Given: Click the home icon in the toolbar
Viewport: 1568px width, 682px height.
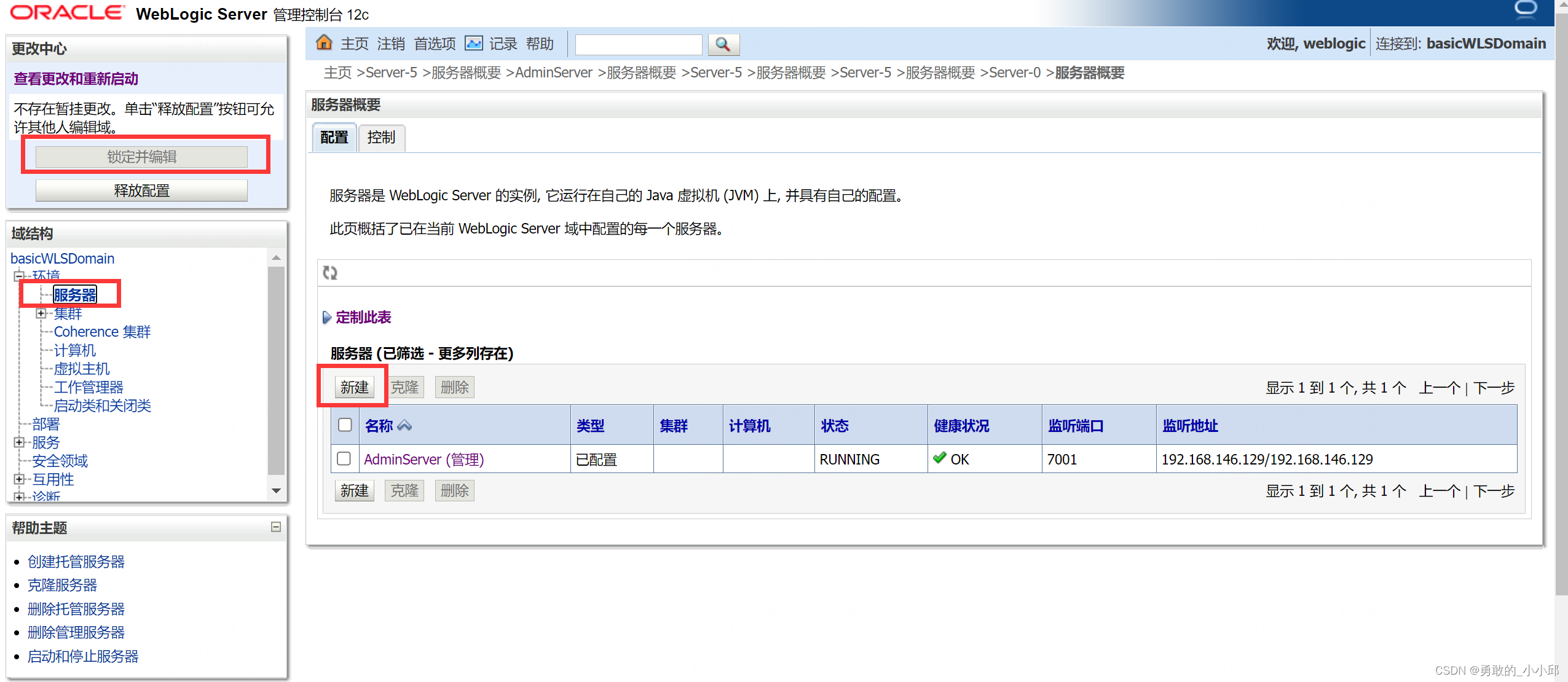Looking at the screenshot, I should pos(324,43).
